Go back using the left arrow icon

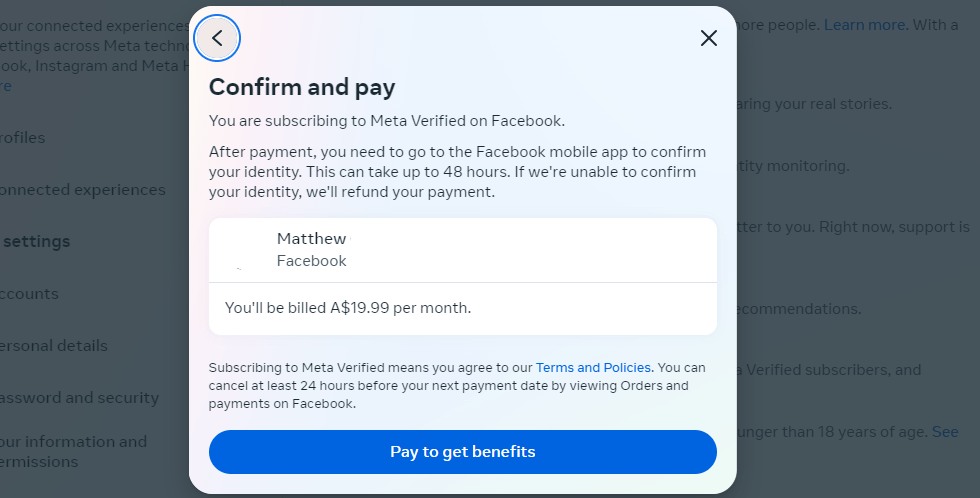pos(217,38)
